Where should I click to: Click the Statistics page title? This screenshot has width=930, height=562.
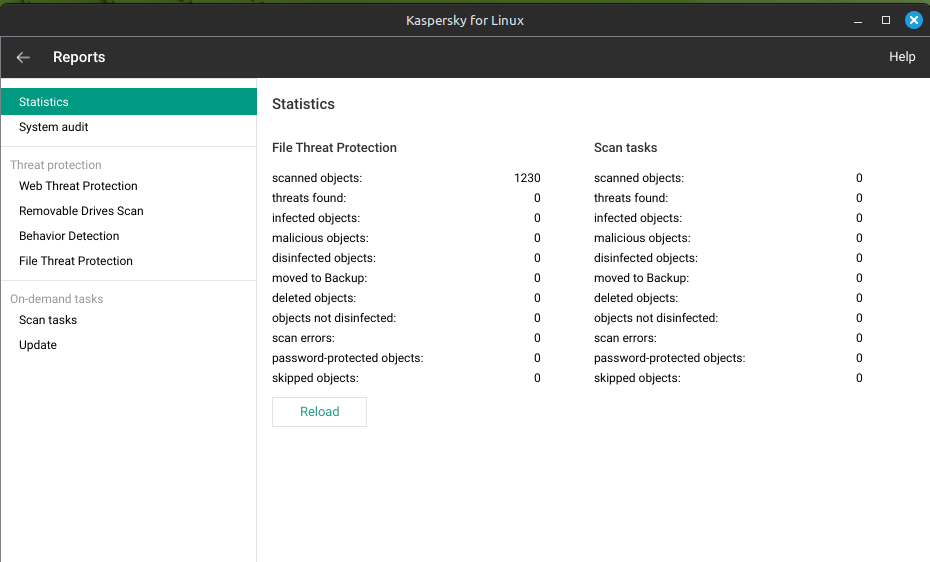tap(303, 104)
